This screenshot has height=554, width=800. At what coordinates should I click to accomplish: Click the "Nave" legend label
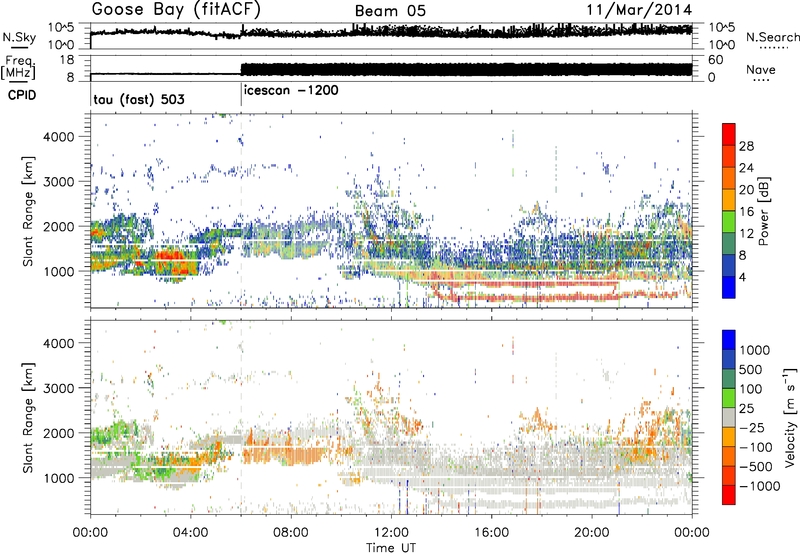761,70
